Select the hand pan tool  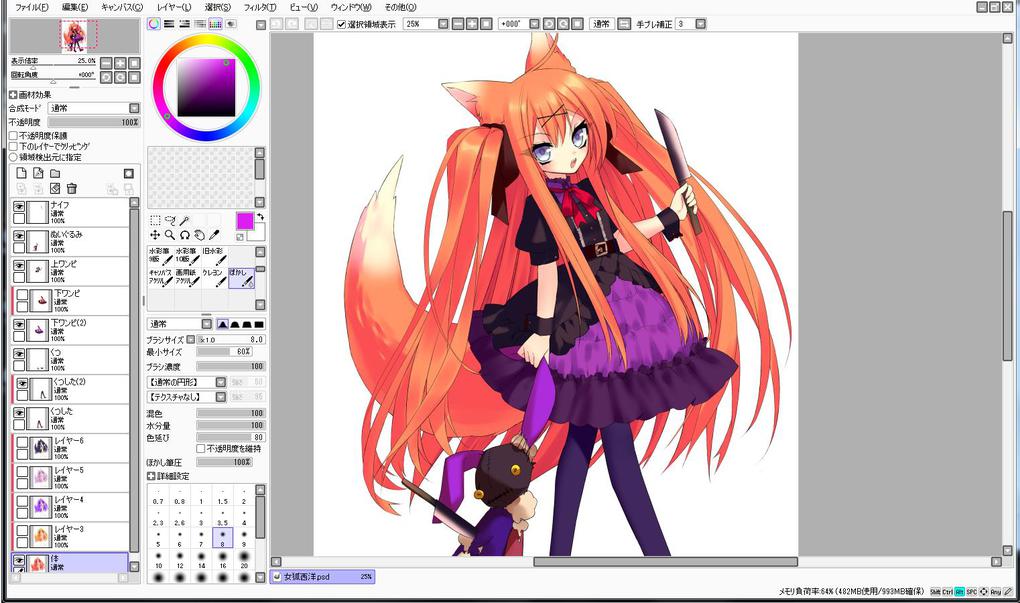(x=199, y=235)
